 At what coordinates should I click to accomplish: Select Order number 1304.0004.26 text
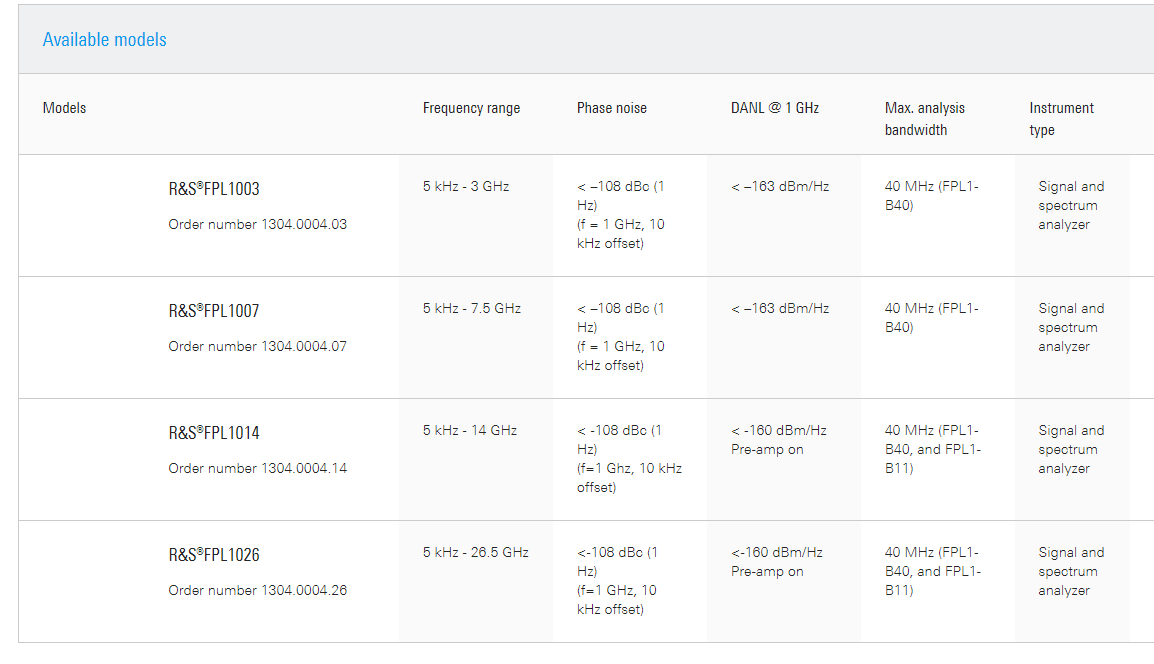point(258,590)
